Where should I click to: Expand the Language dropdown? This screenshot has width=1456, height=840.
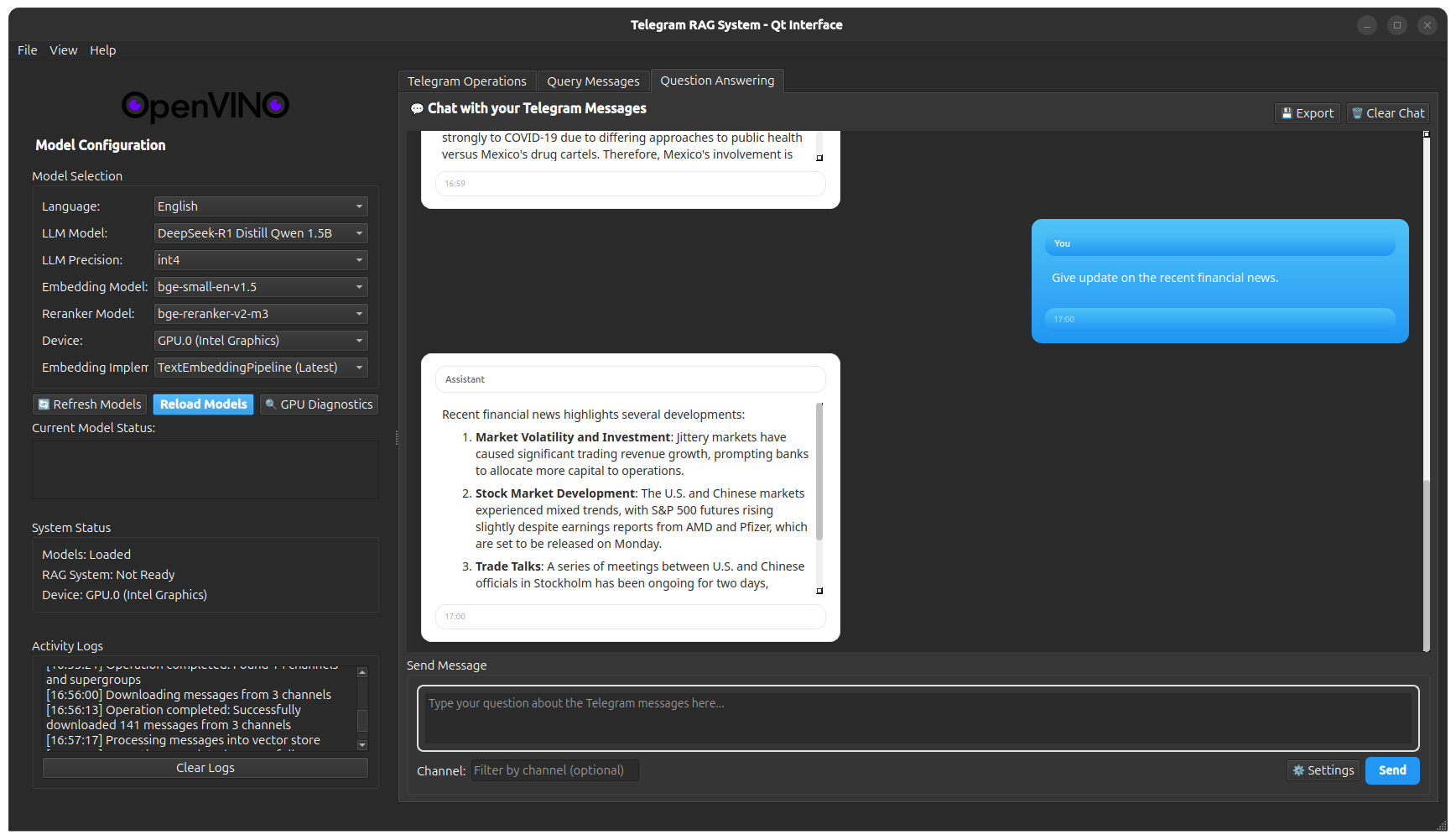point(261,206)
